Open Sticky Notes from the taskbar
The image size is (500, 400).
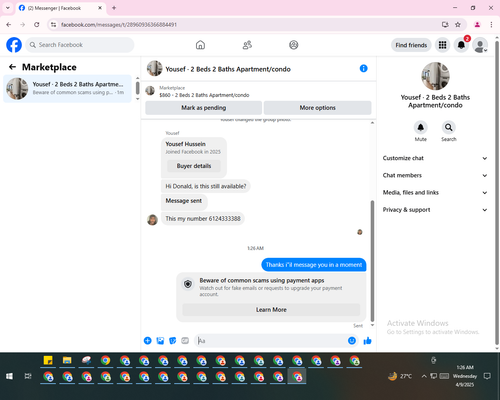(48, 360)
